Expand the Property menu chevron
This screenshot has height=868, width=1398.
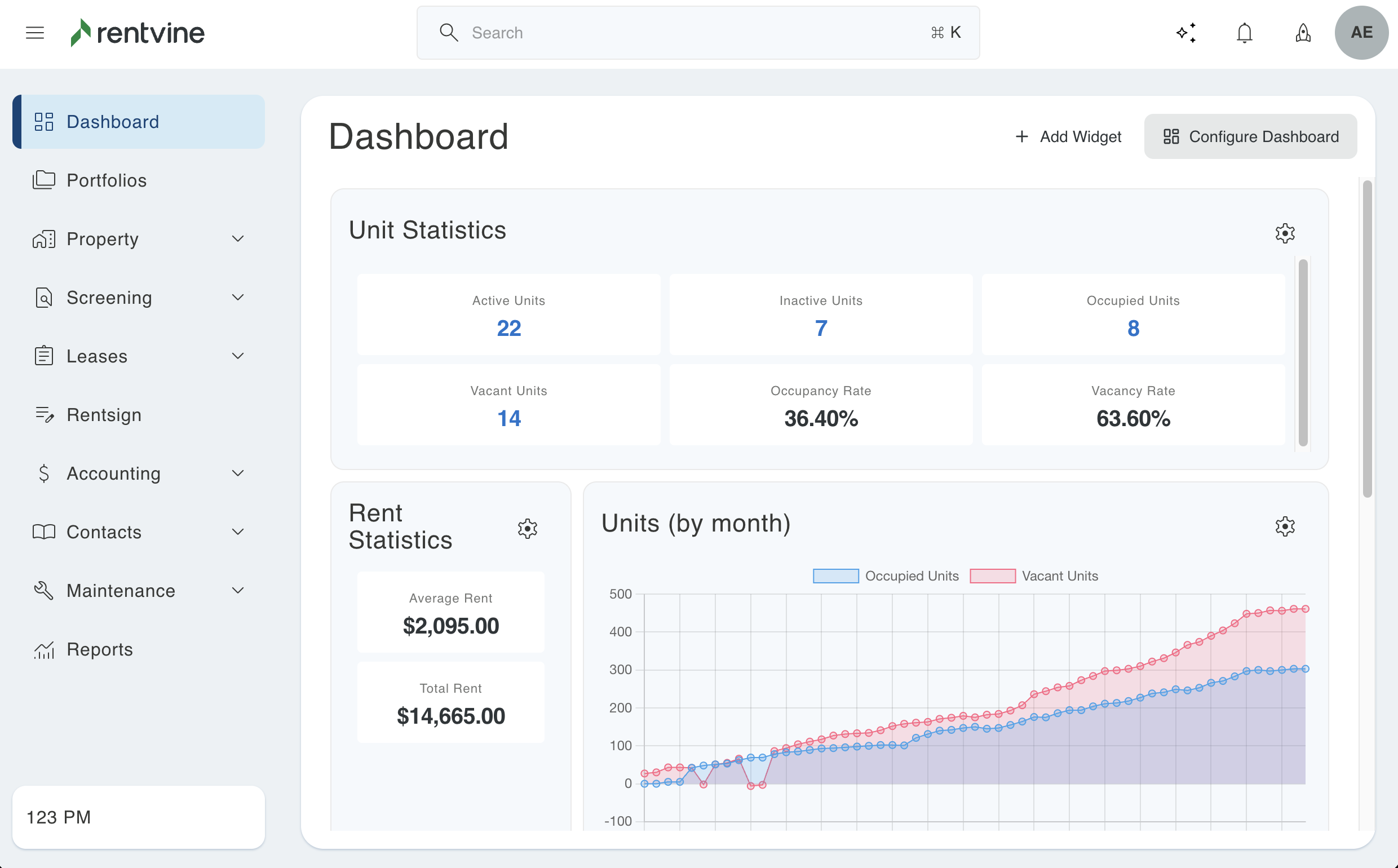point(238,239)
